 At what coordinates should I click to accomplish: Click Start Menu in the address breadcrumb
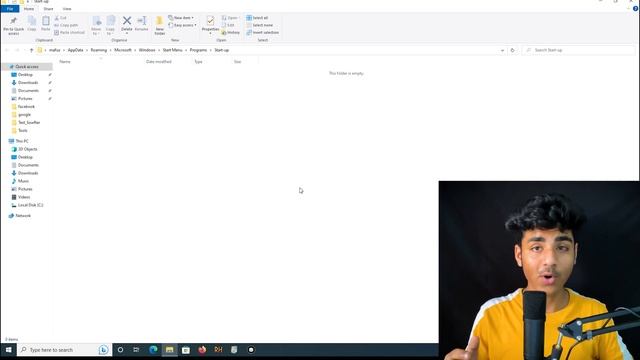tap(173, 50)
